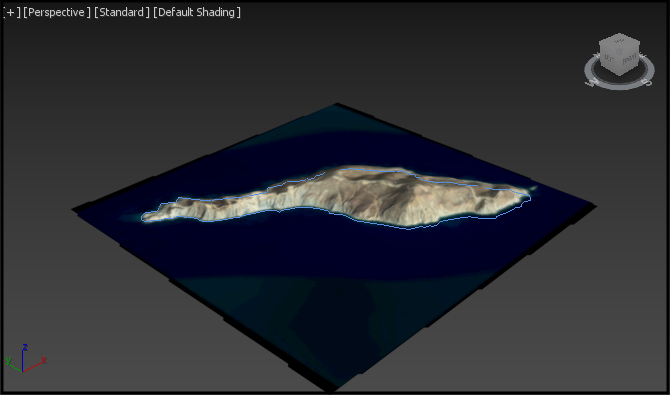Open the [Standard] viewport quality menu

(x=122, y=12)
